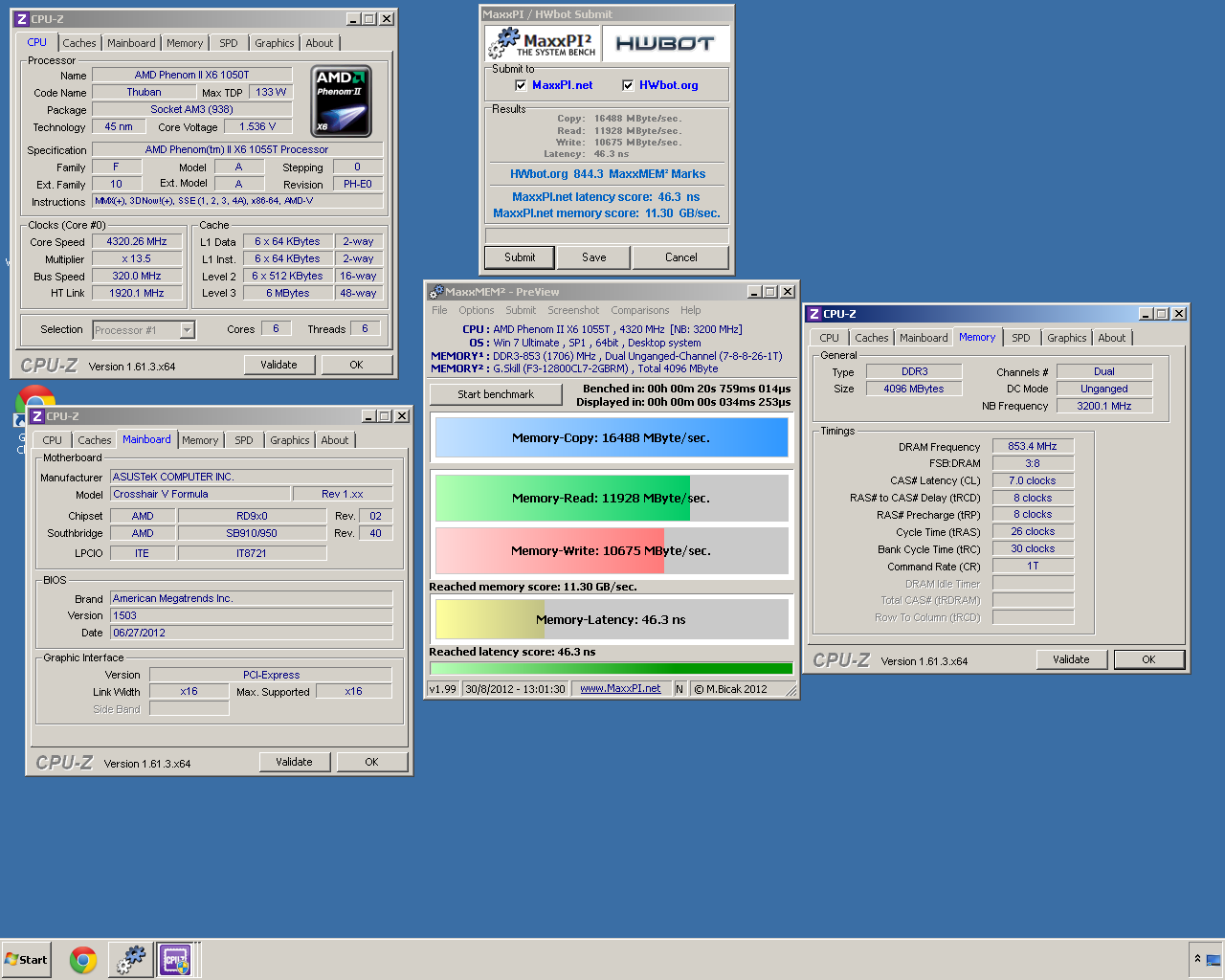This screenshot has width=1225, height=980.
Task: Click the CPU-Z title icon in top-left CPU window
Action: [21, 19]
